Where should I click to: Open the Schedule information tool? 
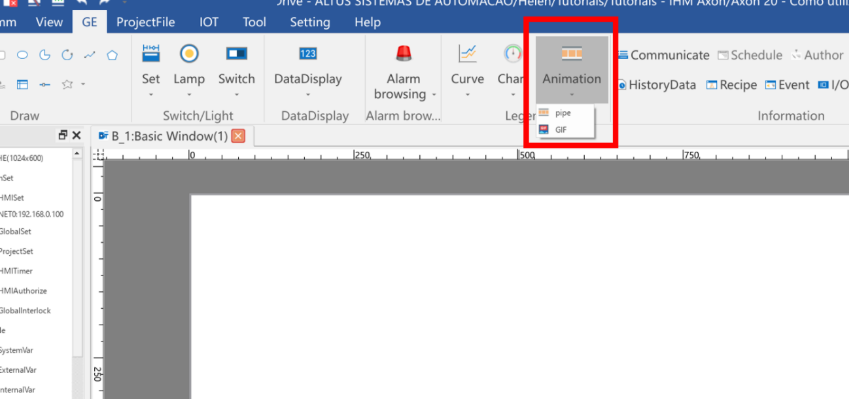pyautogui.click(x=750, y=55)
